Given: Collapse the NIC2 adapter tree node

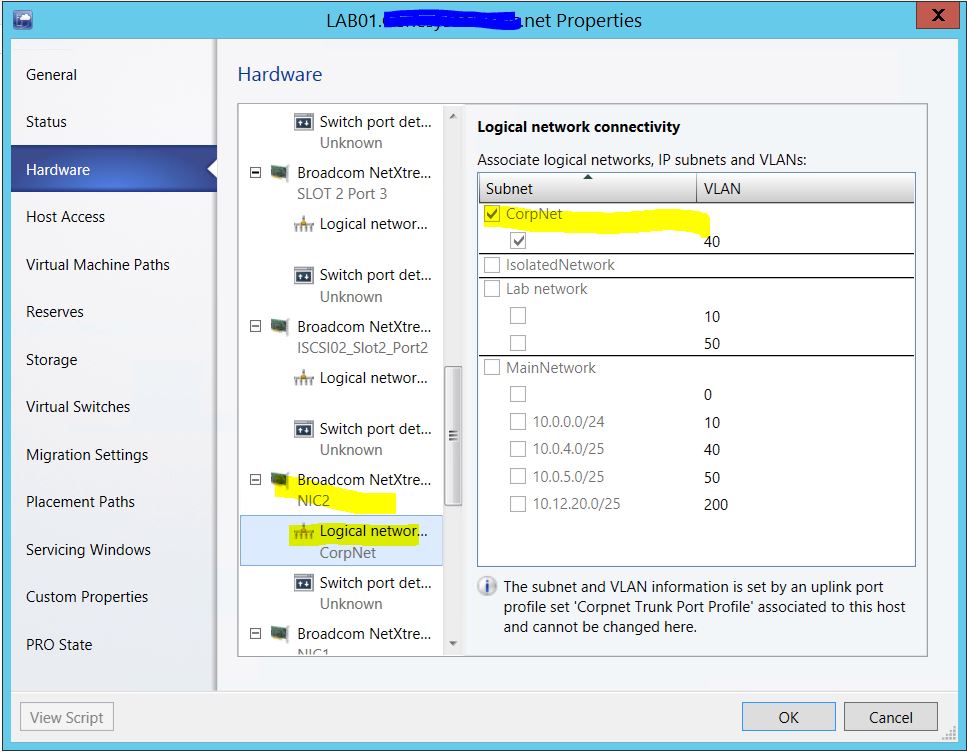Looking at the screenshot, I should pyautogui.click(x=255, y=480).
